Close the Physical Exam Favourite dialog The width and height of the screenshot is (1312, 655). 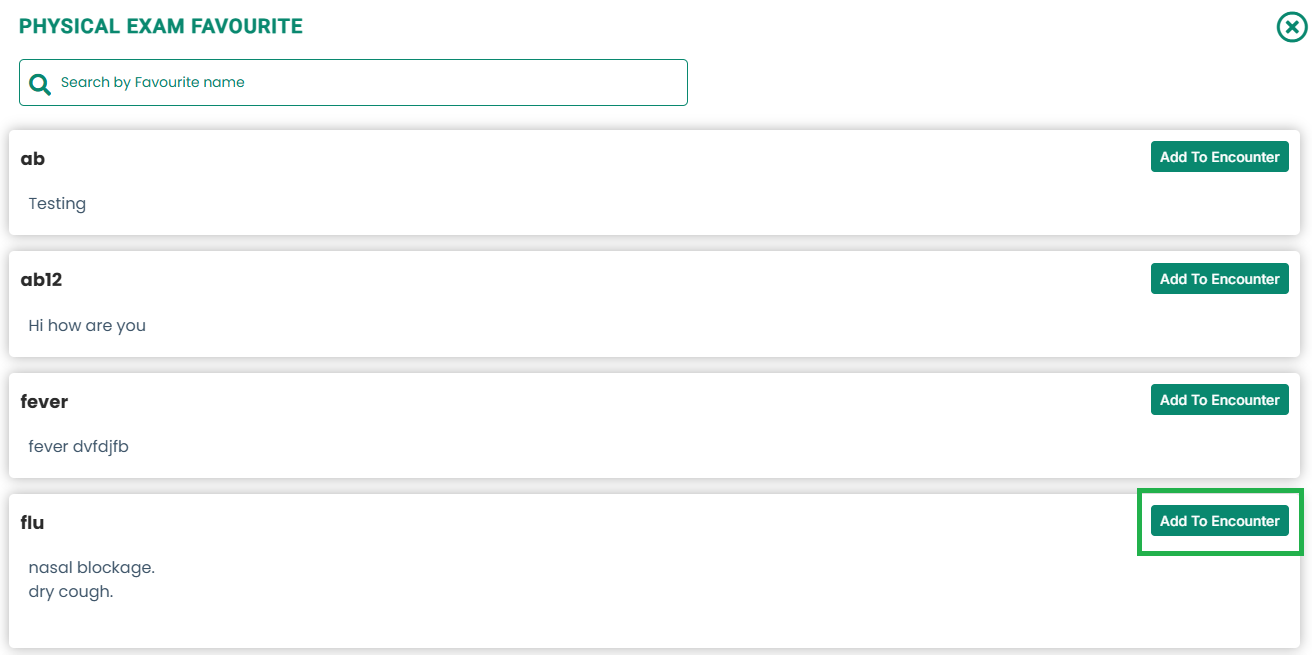[x=1292, y=27]
